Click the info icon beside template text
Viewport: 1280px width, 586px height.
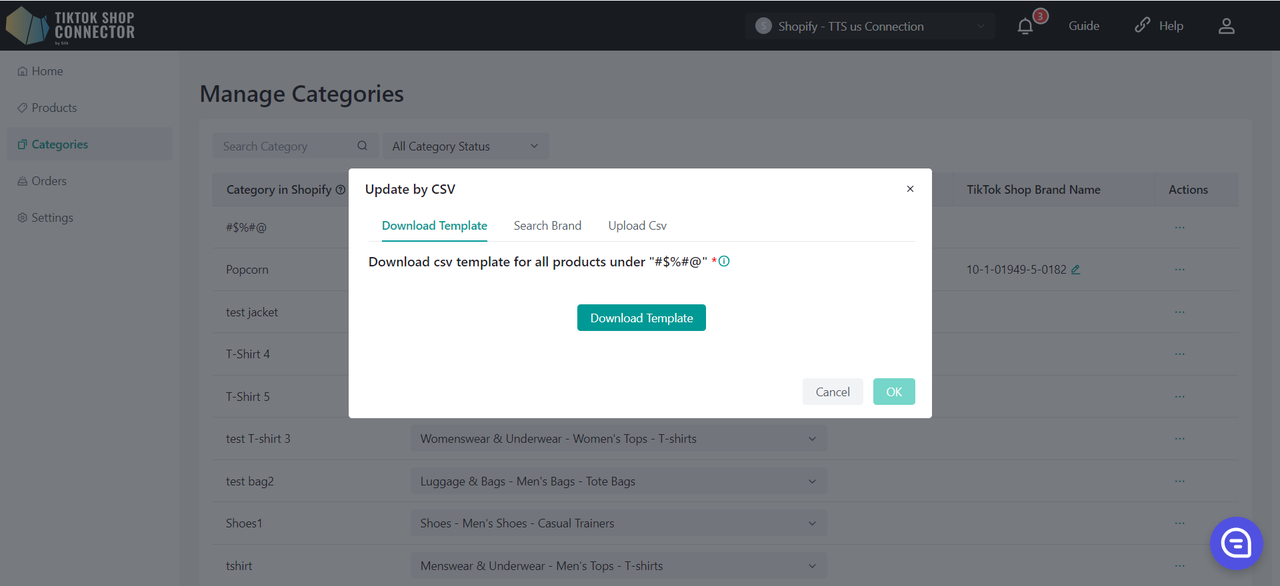[x=724, y=262]
